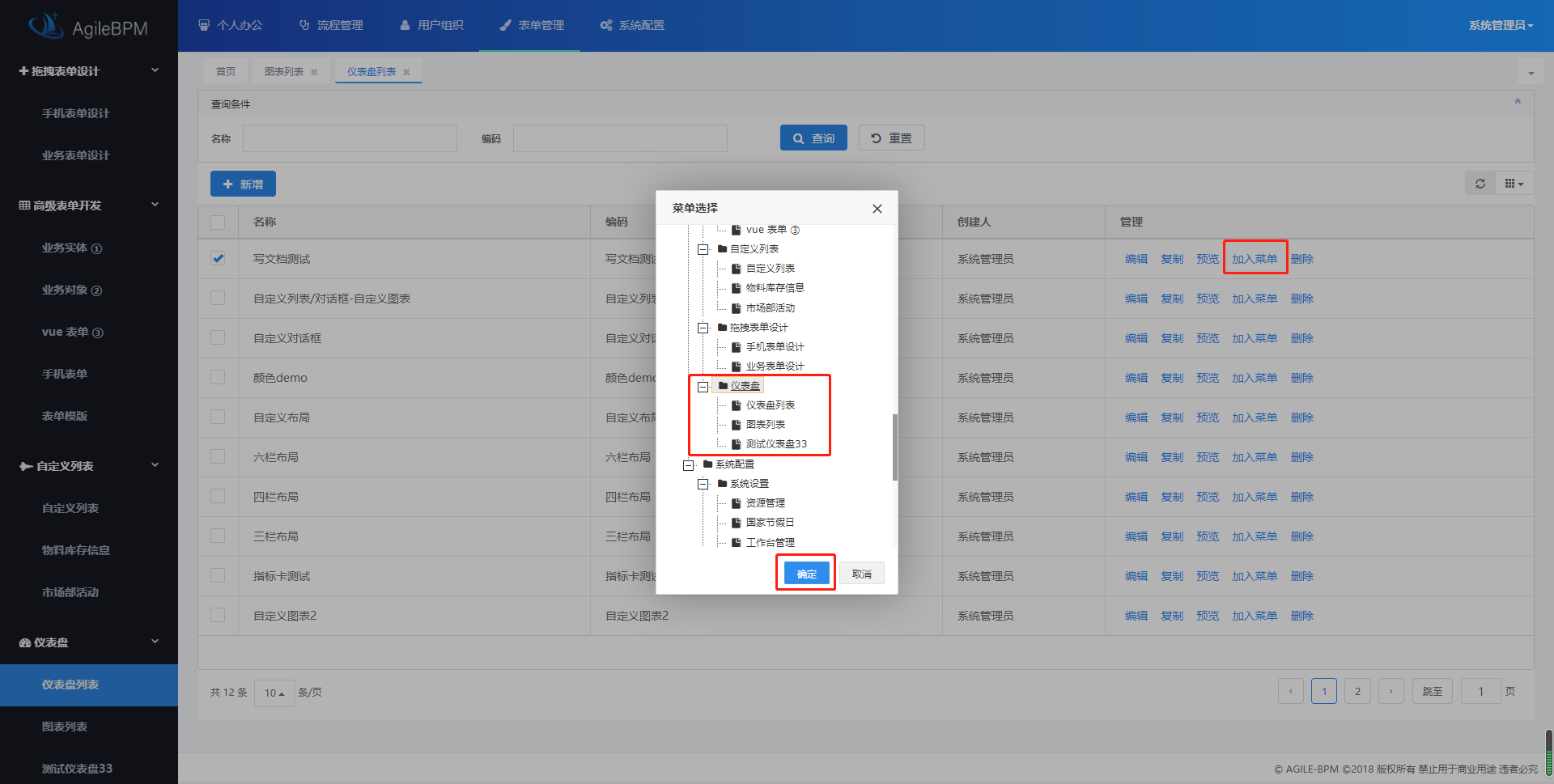Switch to the 首页 tab
Viewport: 1554px width, 784px height.
pyautogui.click(x=226, y=71)
